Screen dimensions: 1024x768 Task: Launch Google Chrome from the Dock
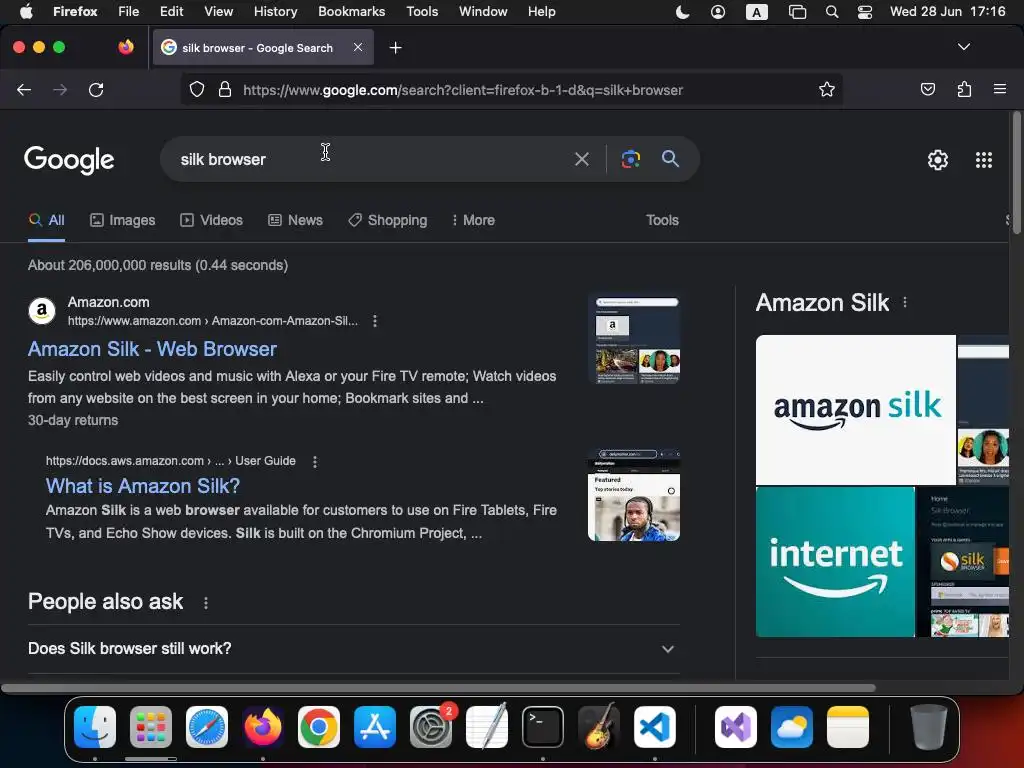[319, 727]
